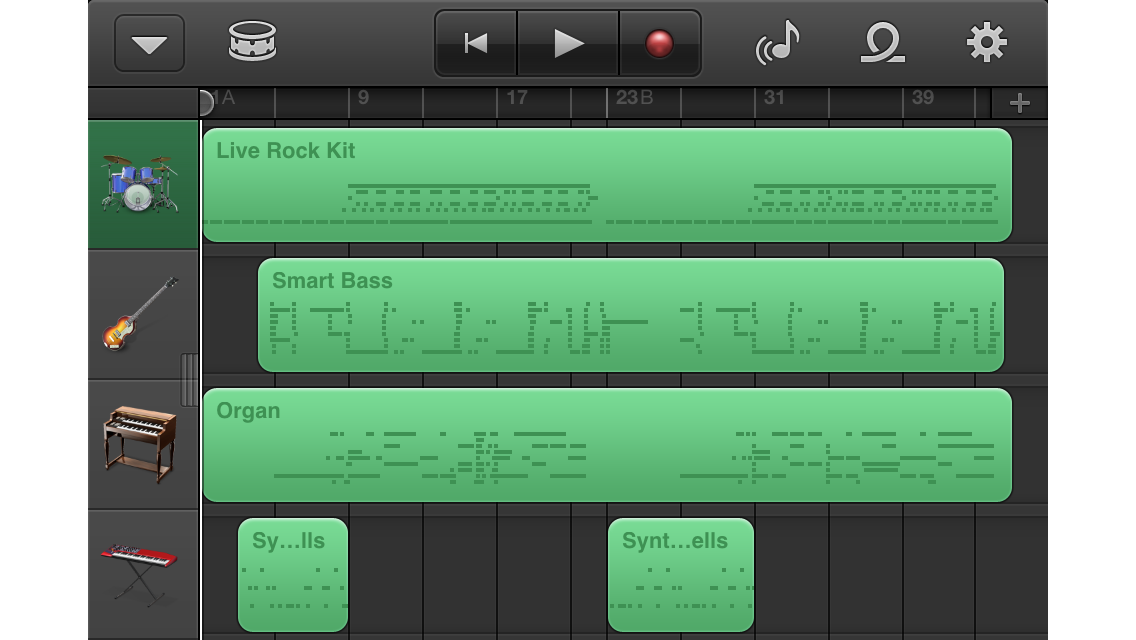The image size is (1136, 640).
Task: Select the Synt...ells region near bar 23
Action: pos(680,575)
